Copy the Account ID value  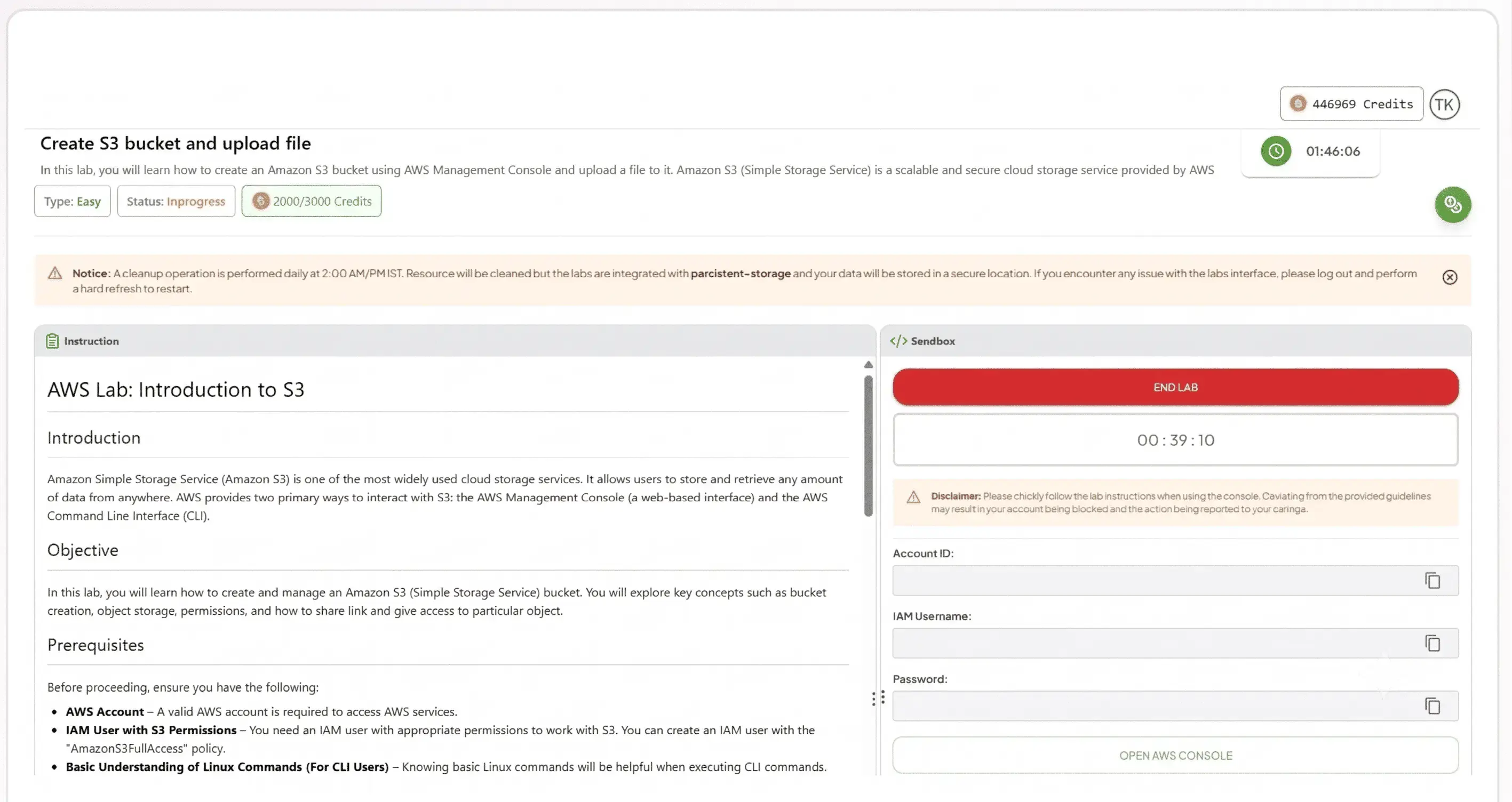pyautogui.click(x=1432, y=581)
